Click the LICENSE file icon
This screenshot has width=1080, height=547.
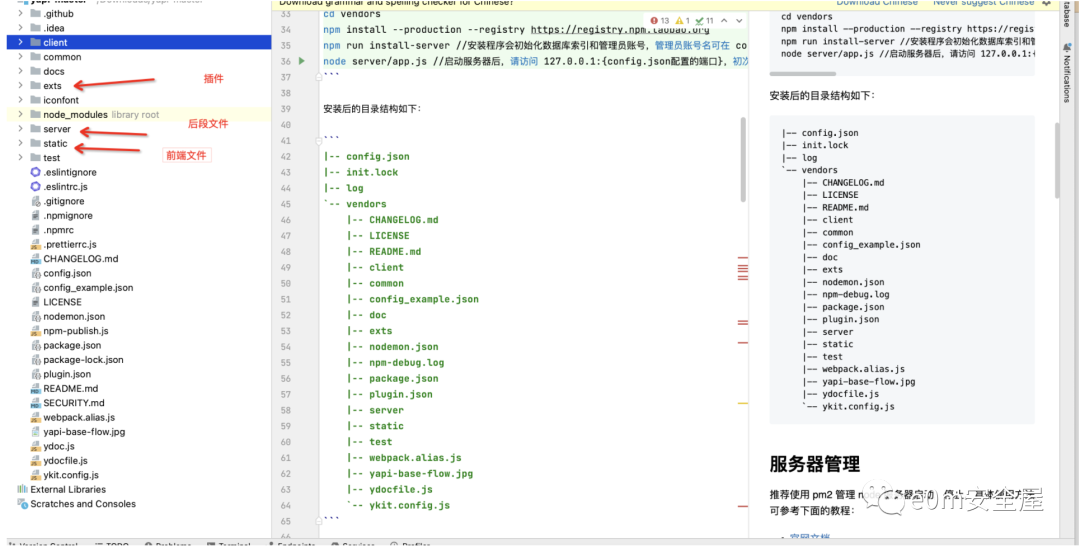tap(36, 302)
